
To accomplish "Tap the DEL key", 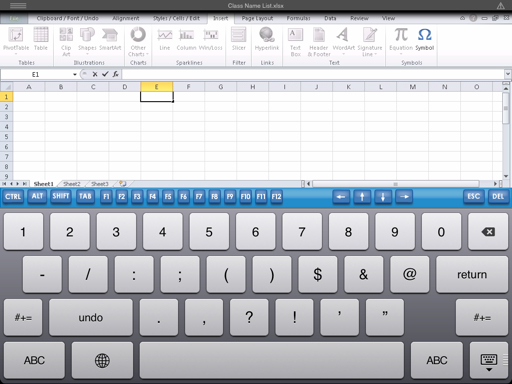I will 498,197.
